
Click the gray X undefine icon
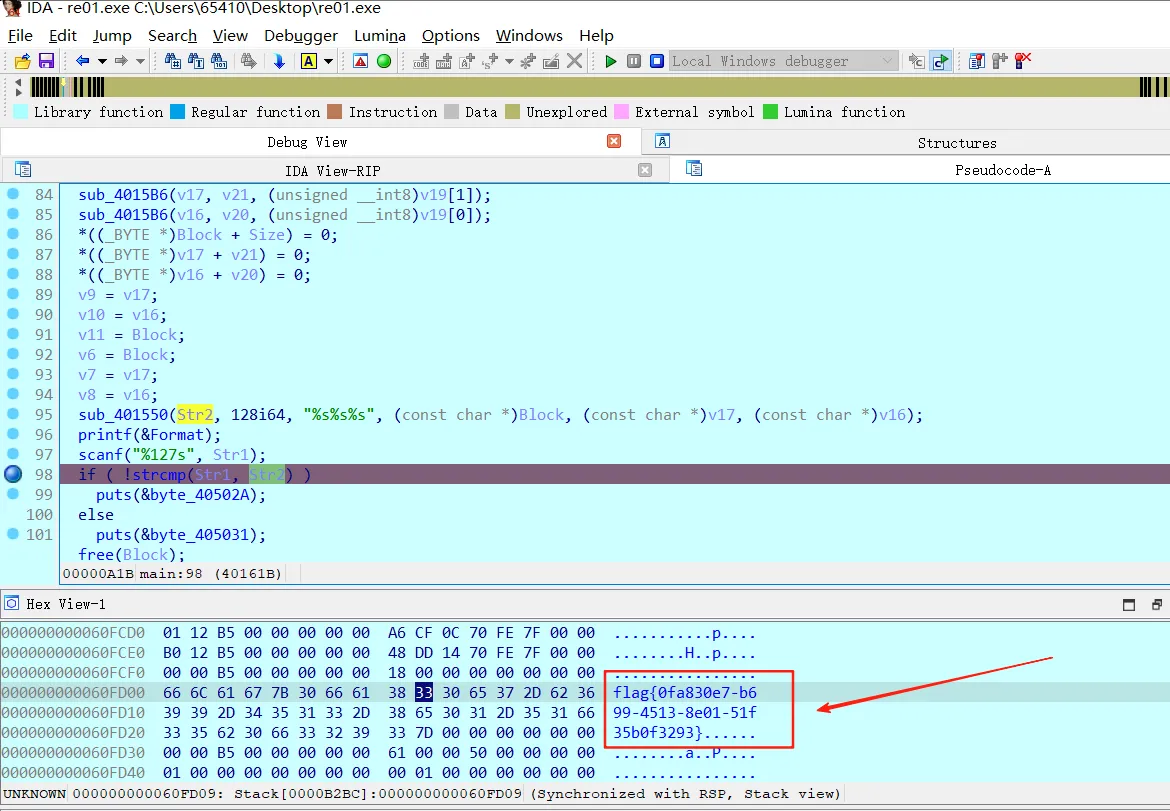pos(575,61)
